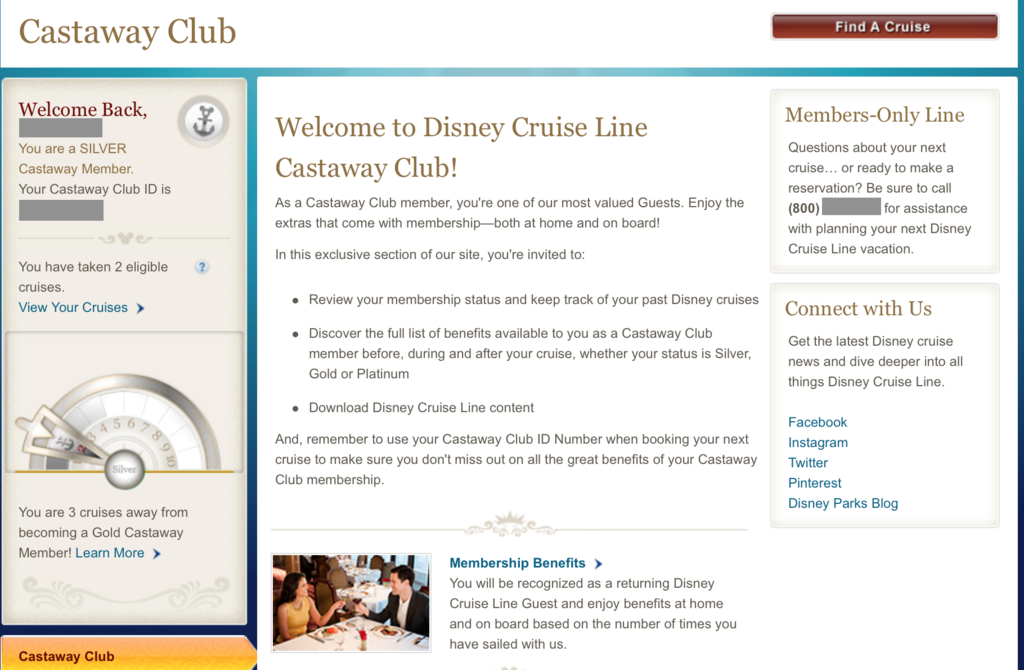
Task: Click the '(800)' phone number text
Action: click(803, 208)
